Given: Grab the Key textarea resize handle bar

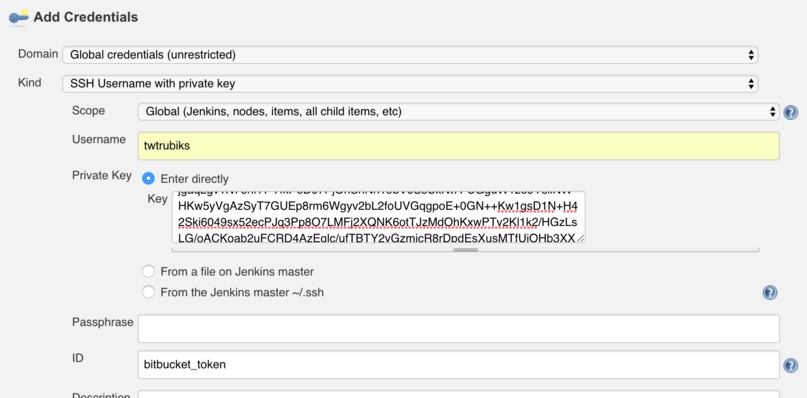Looking at the screenshot, I should point(465,250).
